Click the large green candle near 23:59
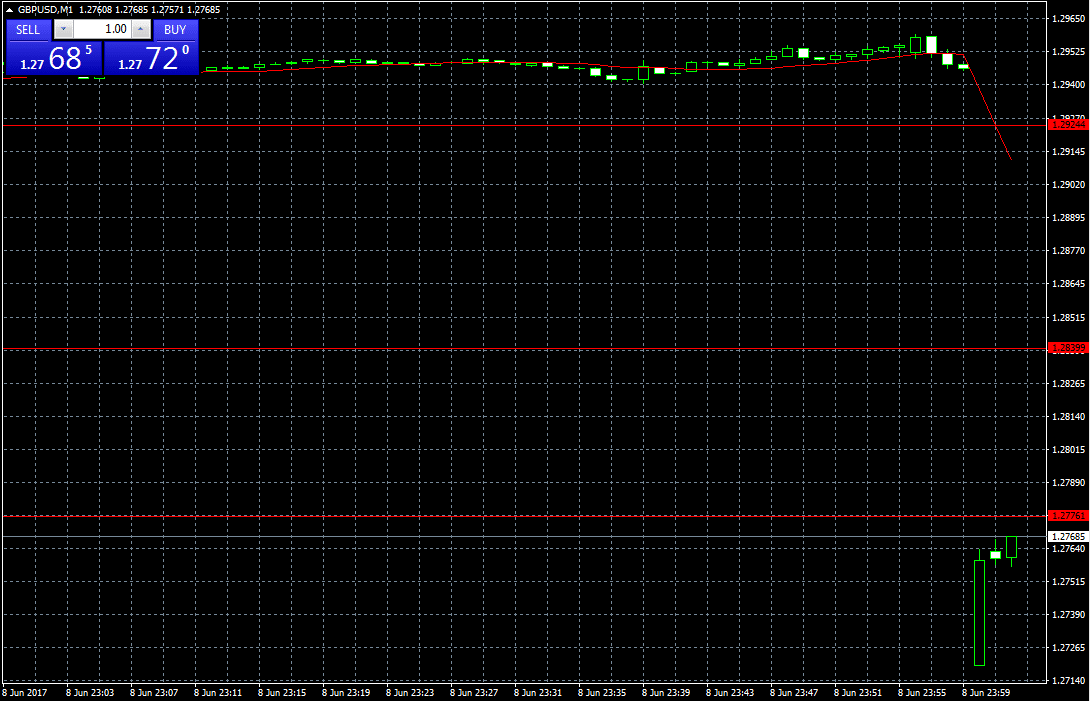The width and height of the screenshot is (1091, 701). tap(980, 613)
